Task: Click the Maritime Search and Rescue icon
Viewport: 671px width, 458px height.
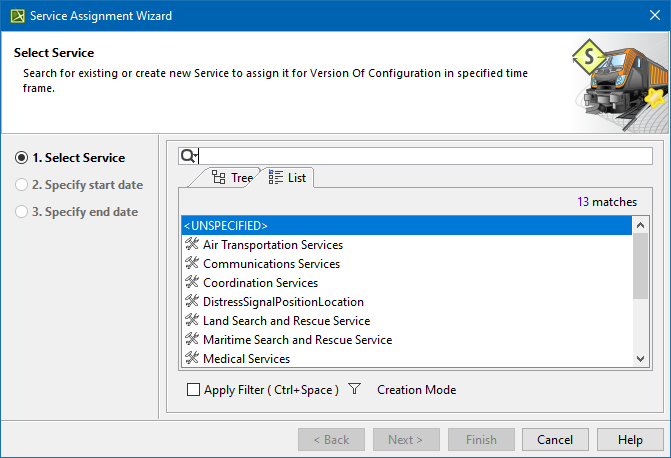Action: pyautogui.click(x=193, y=340)
